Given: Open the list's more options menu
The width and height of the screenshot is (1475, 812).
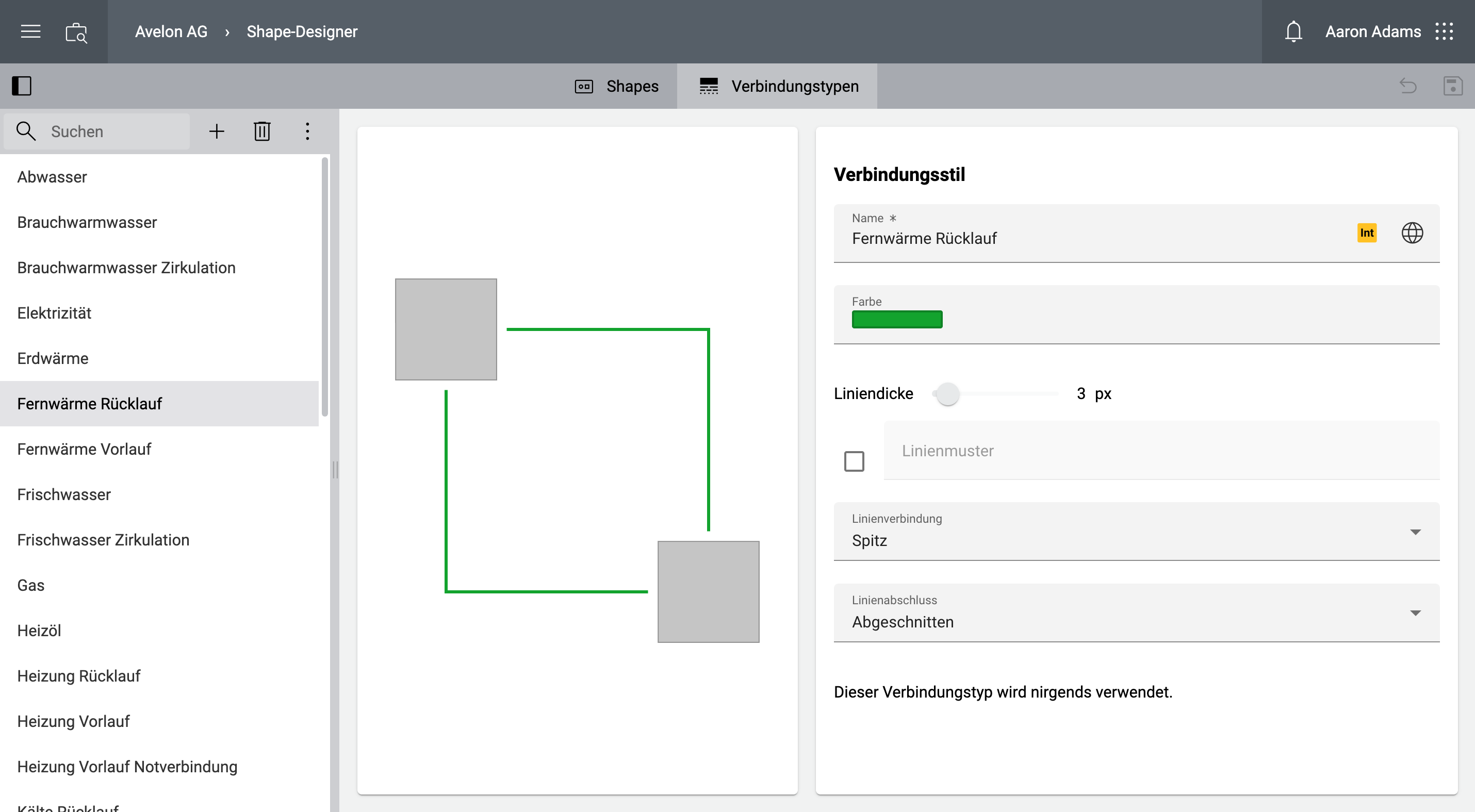Looking at the screenshot, I should click(x=307, y=131).
